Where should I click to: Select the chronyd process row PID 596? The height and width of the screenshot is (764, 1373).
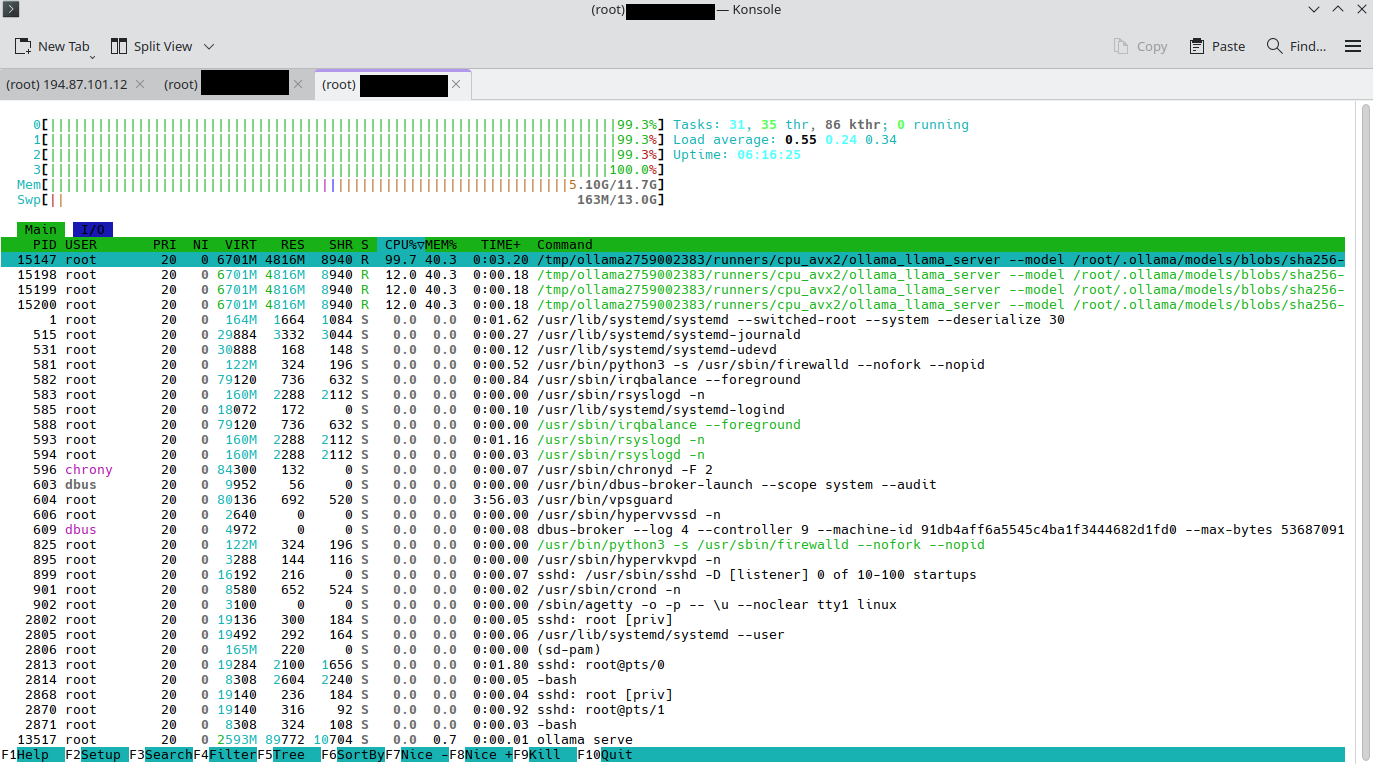673,470
